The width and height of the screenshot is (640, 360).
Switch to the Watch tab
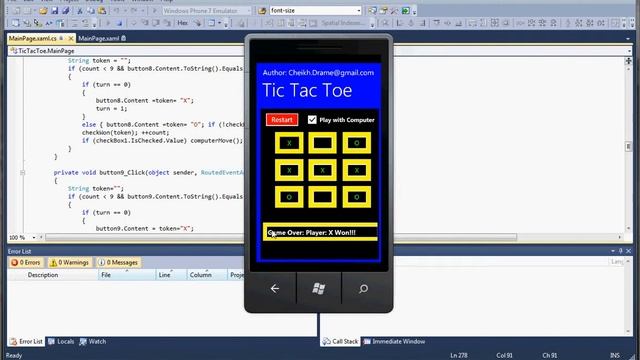93,342
